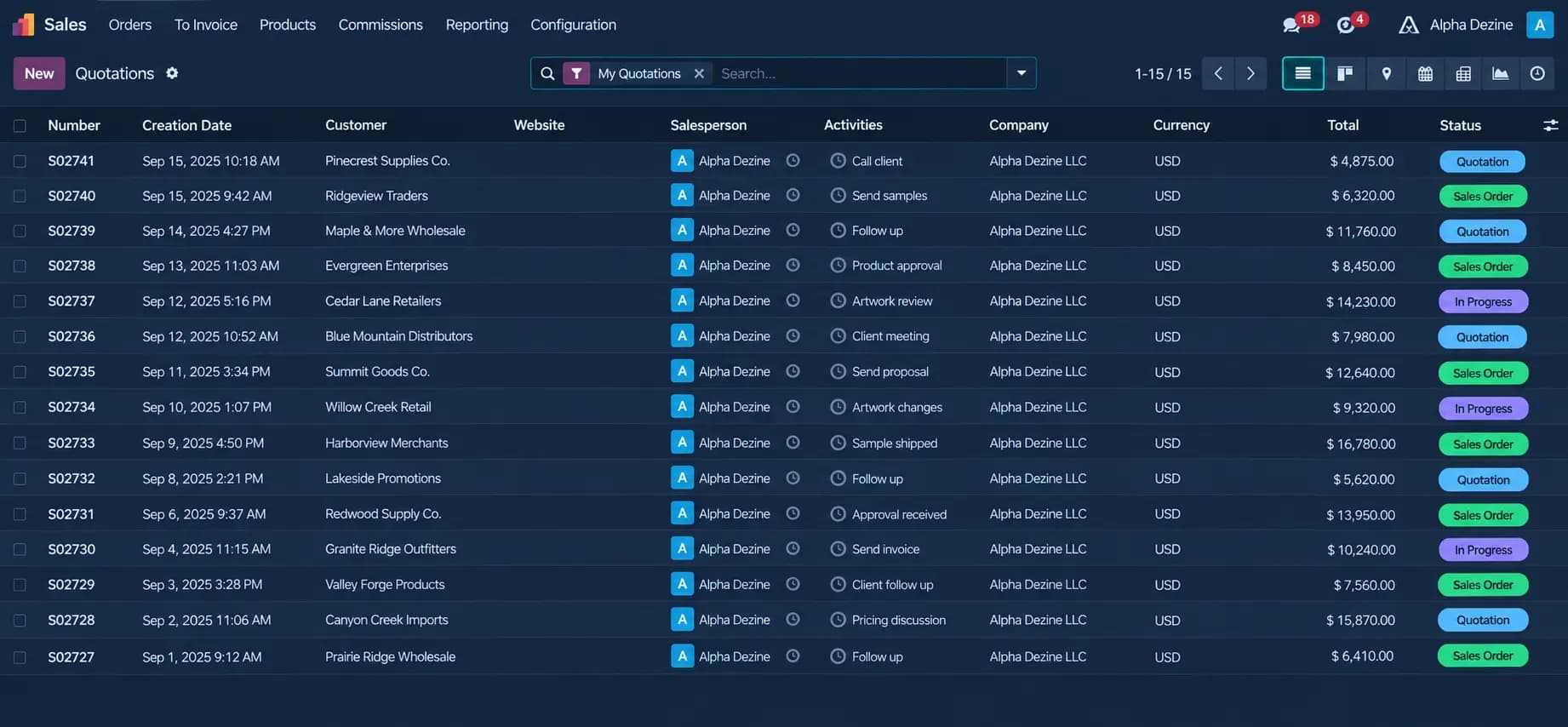Open the optional columns adjuster icon
The width and height of the screenshot is (1568, 727).
point(1550,125)
